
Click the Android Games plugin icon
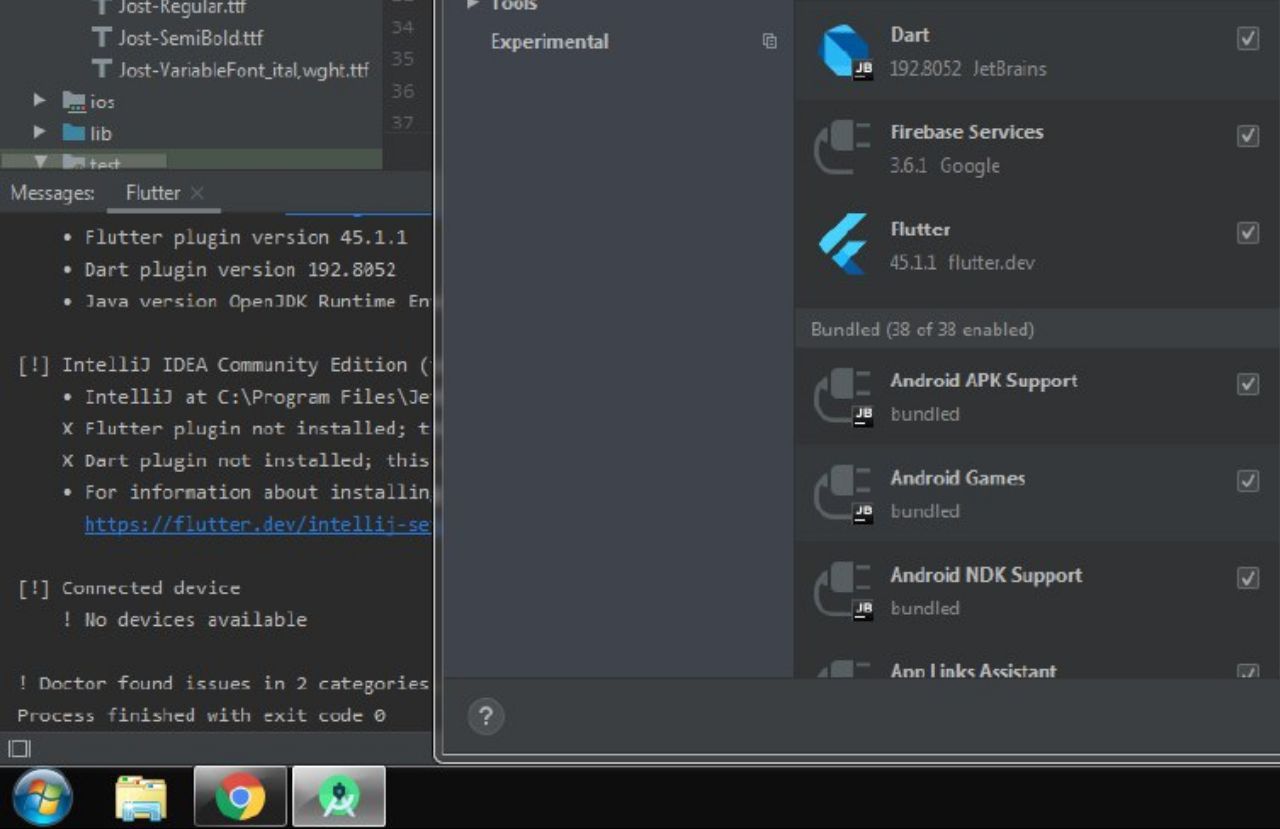tap(845, 494)
